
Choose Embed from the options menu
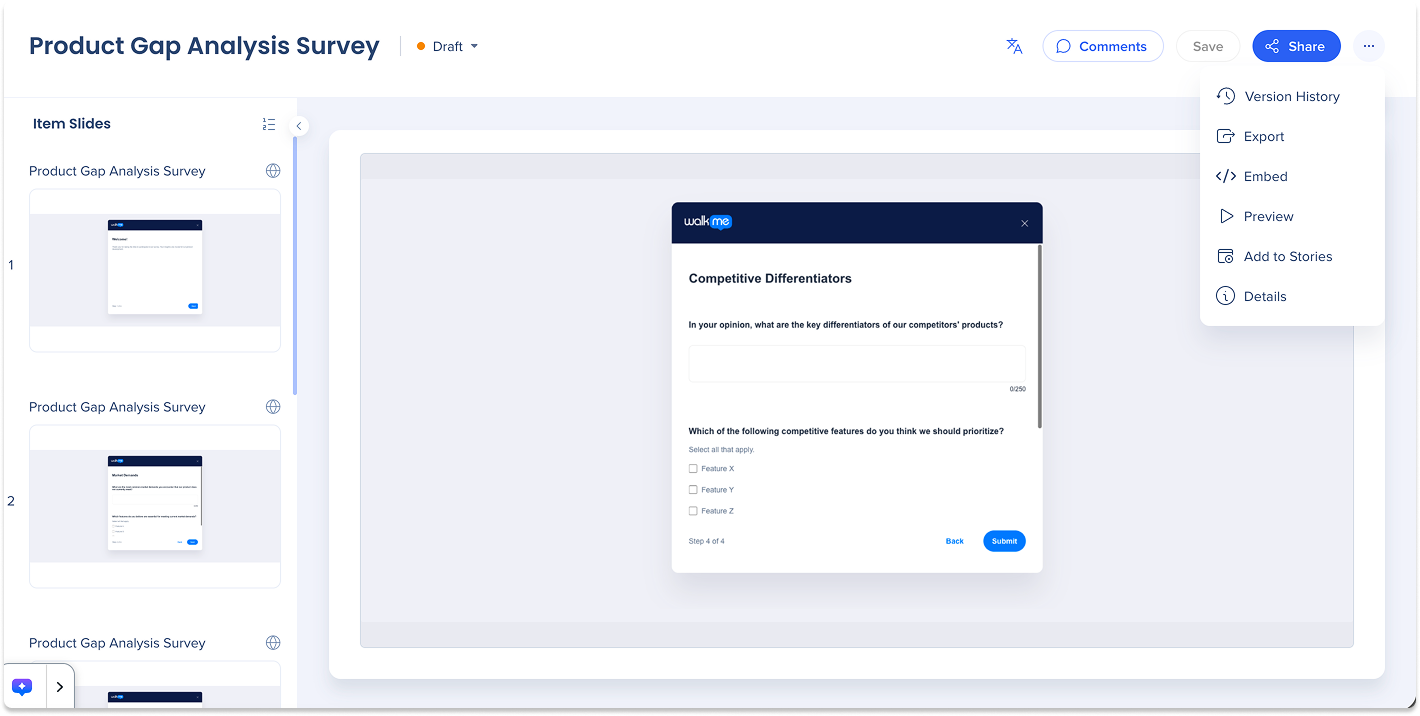1265,176
